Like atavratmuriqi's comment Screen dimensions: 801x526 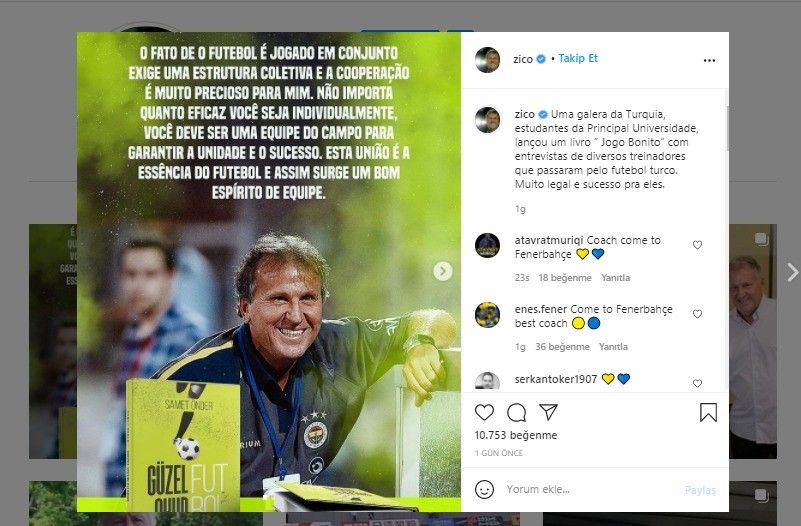[697, 245]
